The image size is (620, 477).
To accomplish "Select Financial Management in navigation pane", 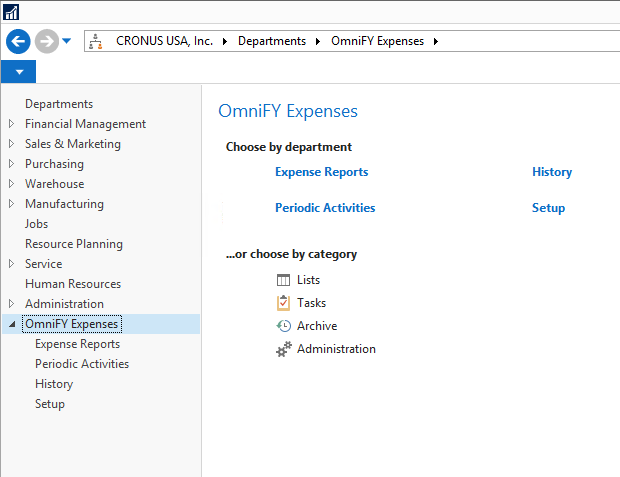I will click(85, 124).
